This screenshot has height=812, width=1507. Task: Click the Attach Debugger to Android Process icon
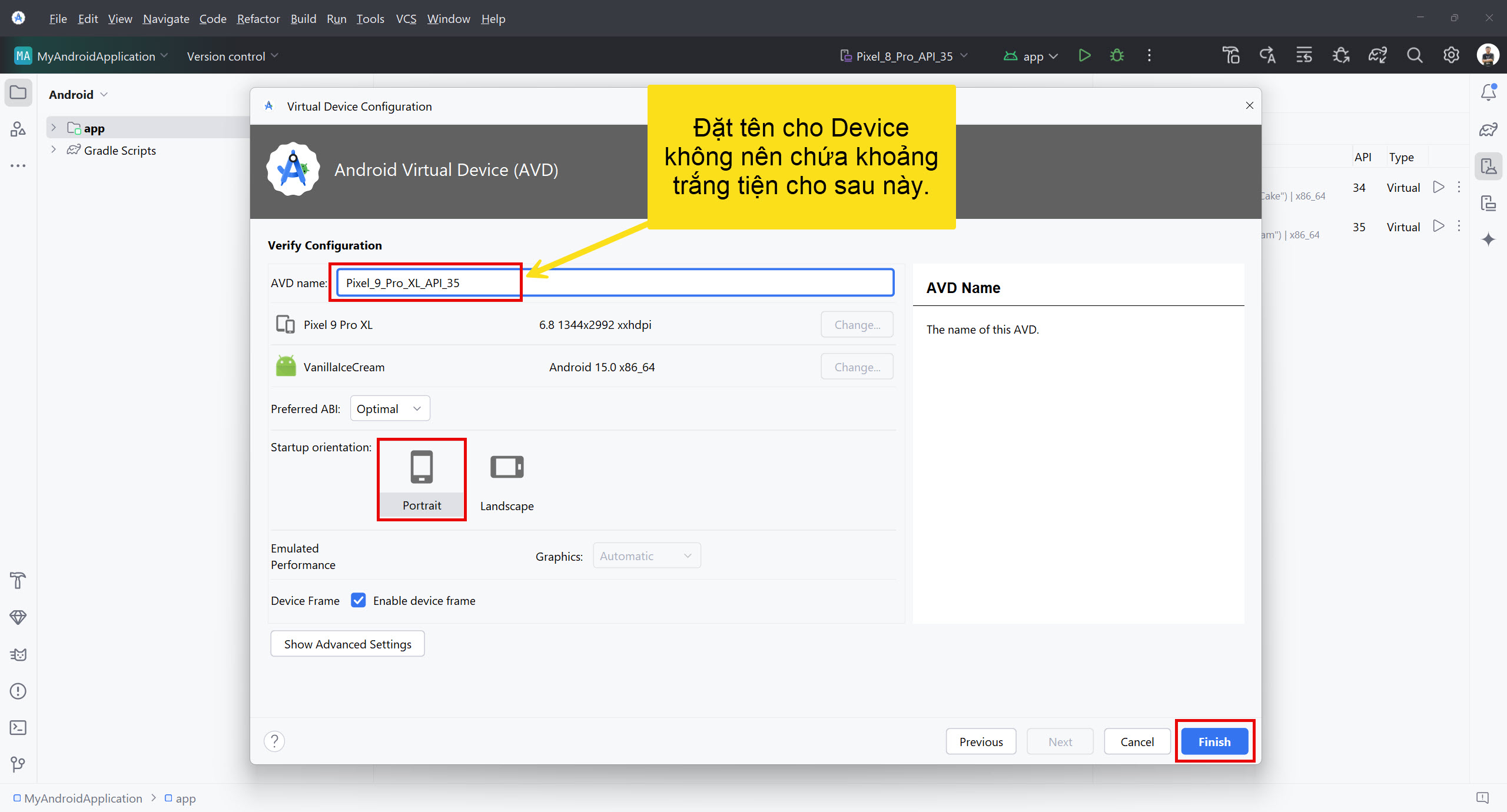point(1341,56)
